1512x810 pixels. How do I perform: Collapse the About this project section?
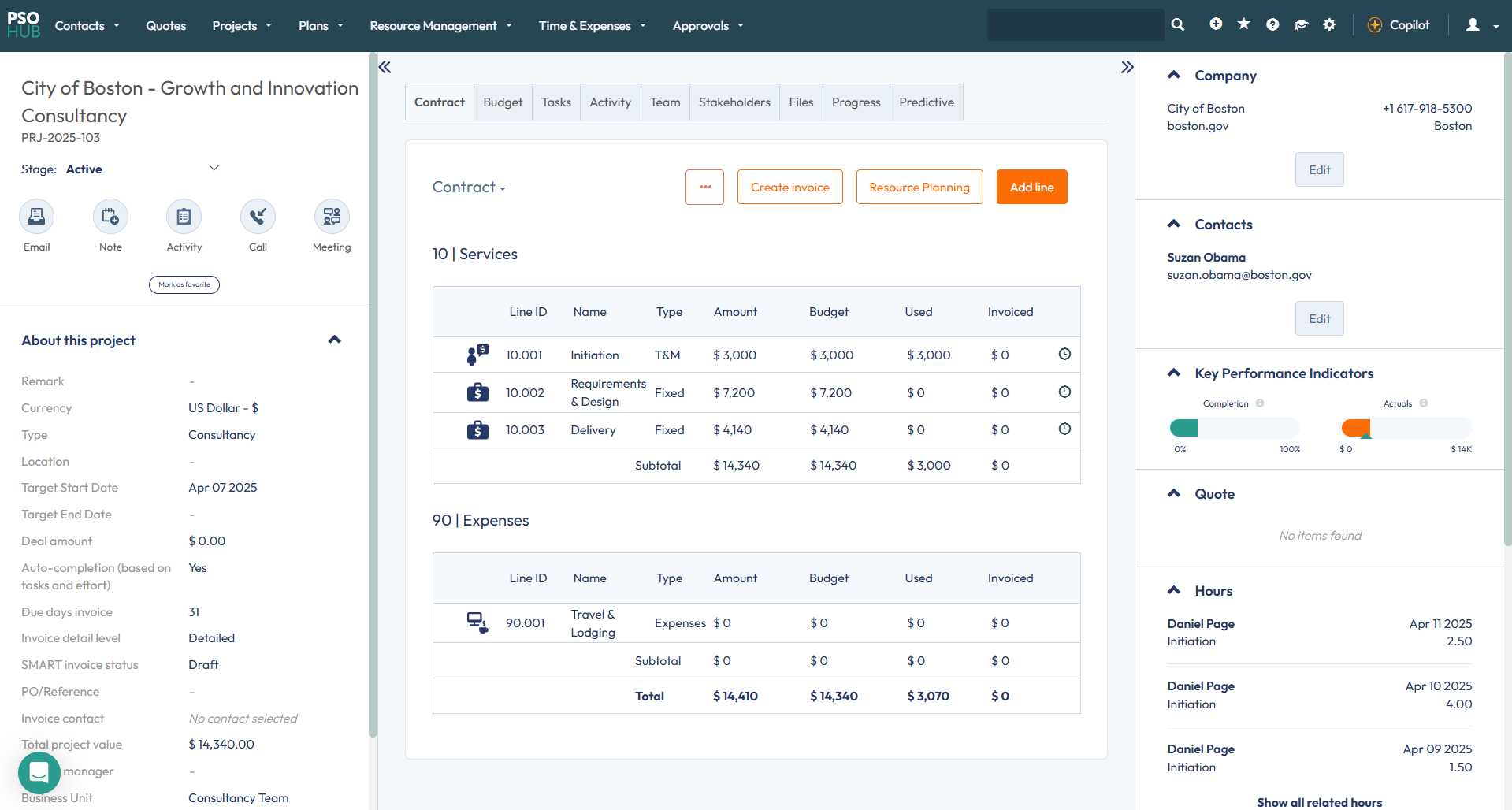[334, 340]
